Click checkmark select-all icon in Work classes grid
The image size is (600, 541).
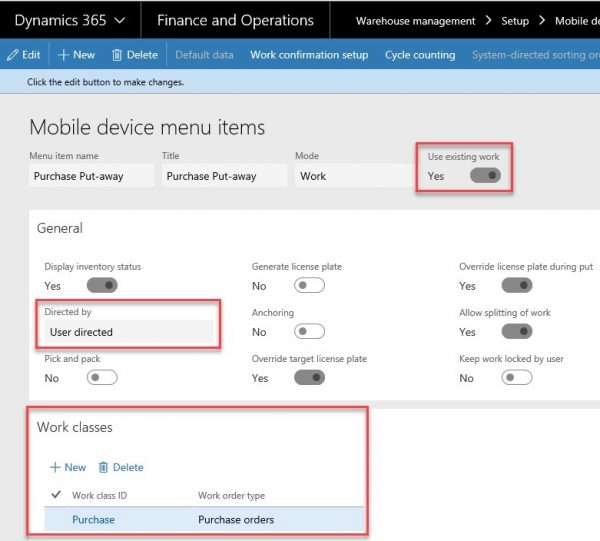56,494
